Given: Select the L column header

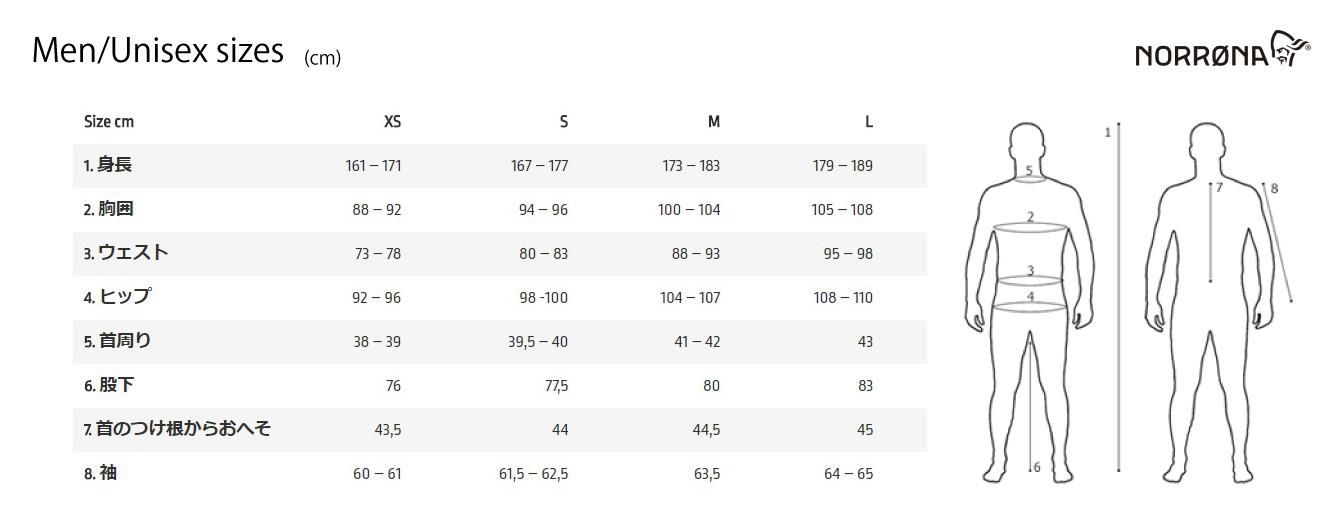Looking at the screenshot, I should point(869,122).
